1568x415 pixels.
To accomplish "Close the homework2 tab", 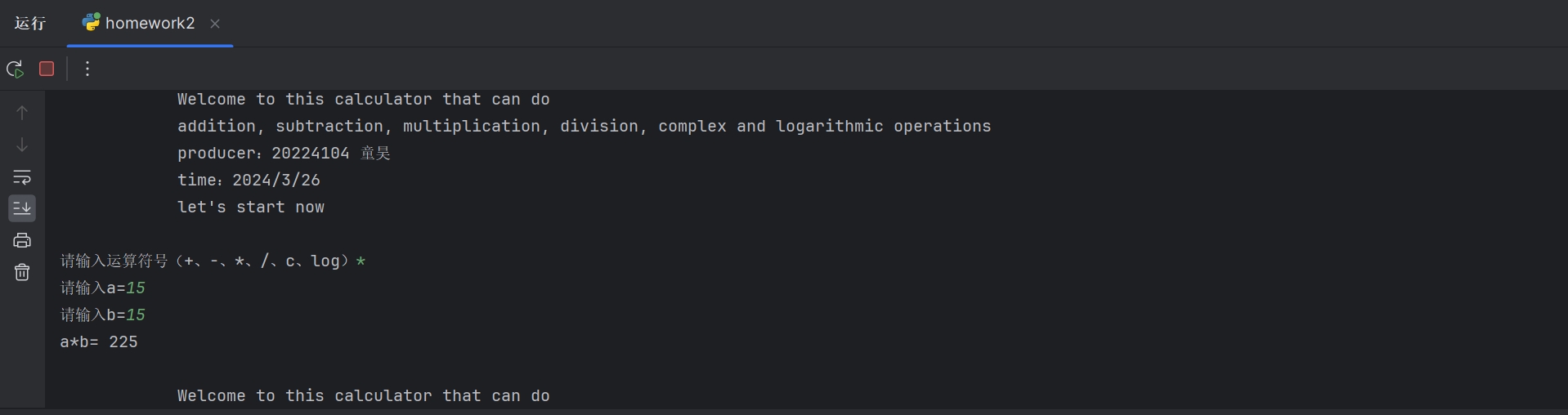I will [x=215, y=24].
